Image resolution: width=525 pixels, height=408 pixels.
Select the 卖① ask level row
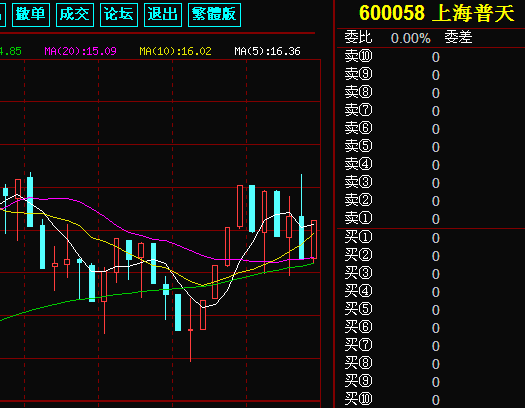pyautogui.click(x=431, y=219)
